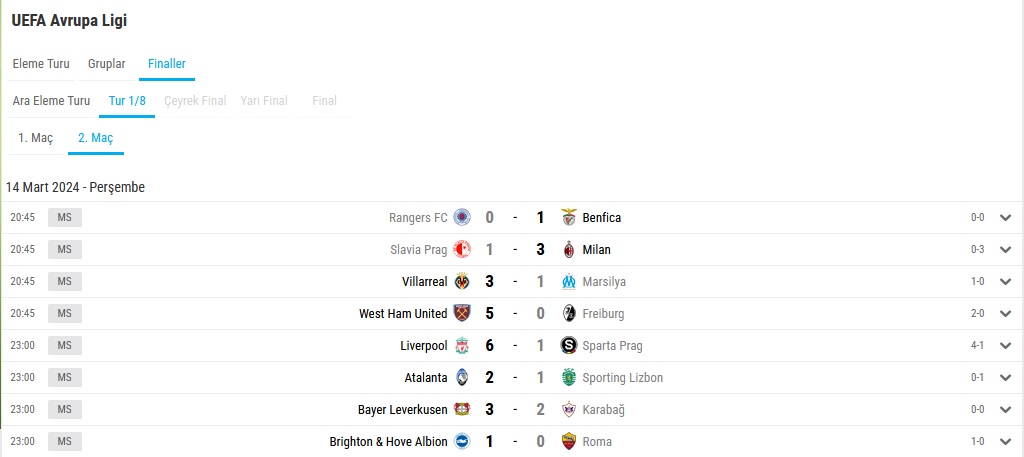The height and width of the screenshot is (457, 1024).
Task: Switch to the Gruplar tab
Action: pos(106,64)
